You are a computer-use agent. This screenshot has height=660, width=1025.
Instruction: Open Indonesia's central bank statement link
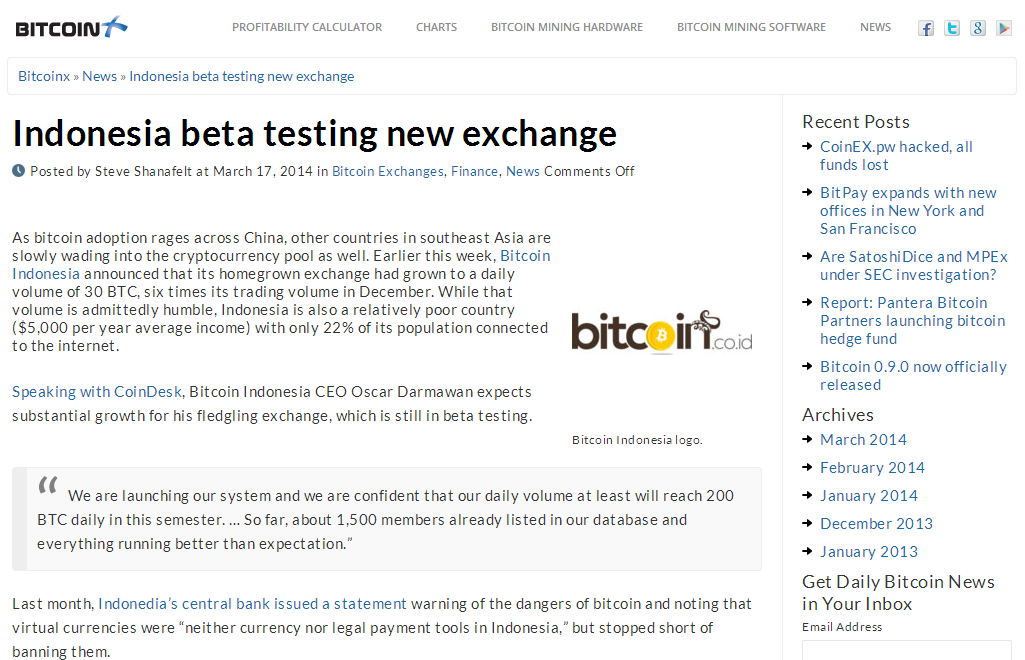click(252, 604)
